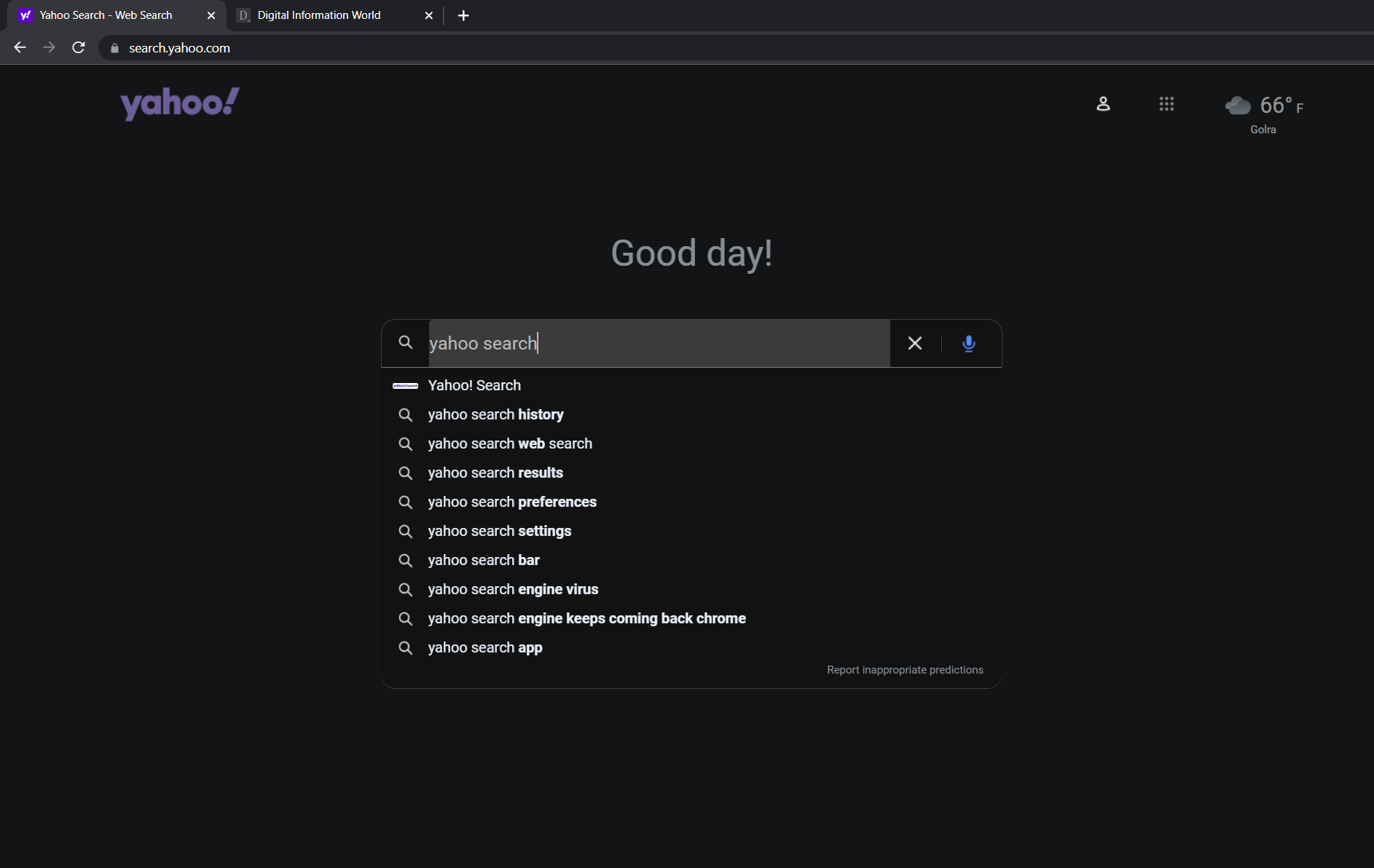Select 'yahoo search app' suggestion

[x=691, y=647]
